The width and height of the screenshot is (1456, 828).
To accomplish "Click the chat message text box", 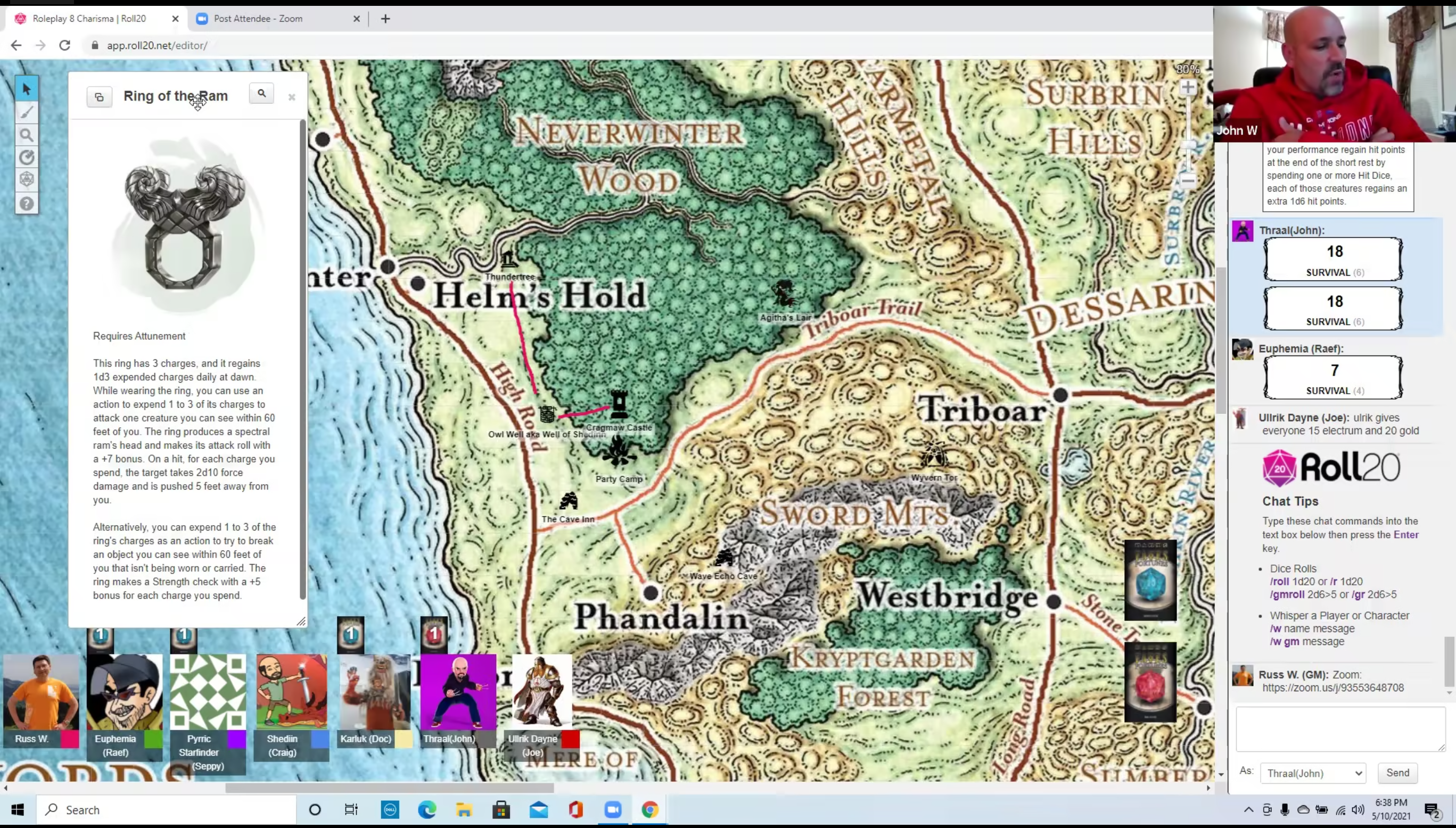I will pos(1340,729).
